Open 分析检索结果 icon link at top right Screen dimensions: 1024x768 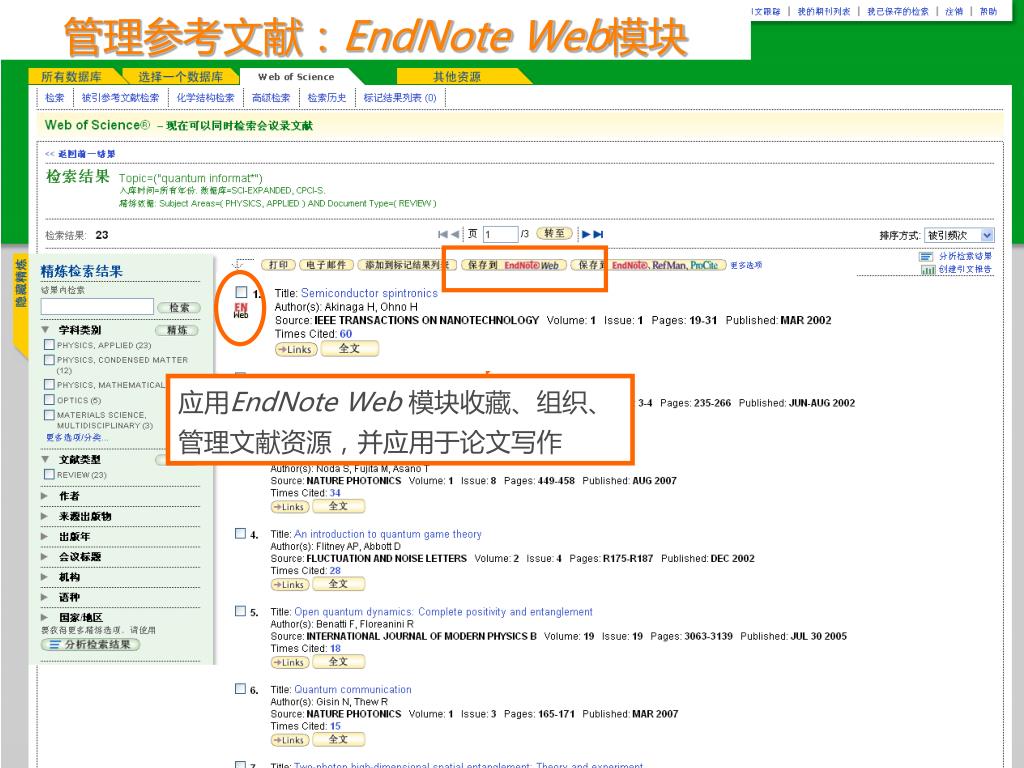click(x=956, y=257)
